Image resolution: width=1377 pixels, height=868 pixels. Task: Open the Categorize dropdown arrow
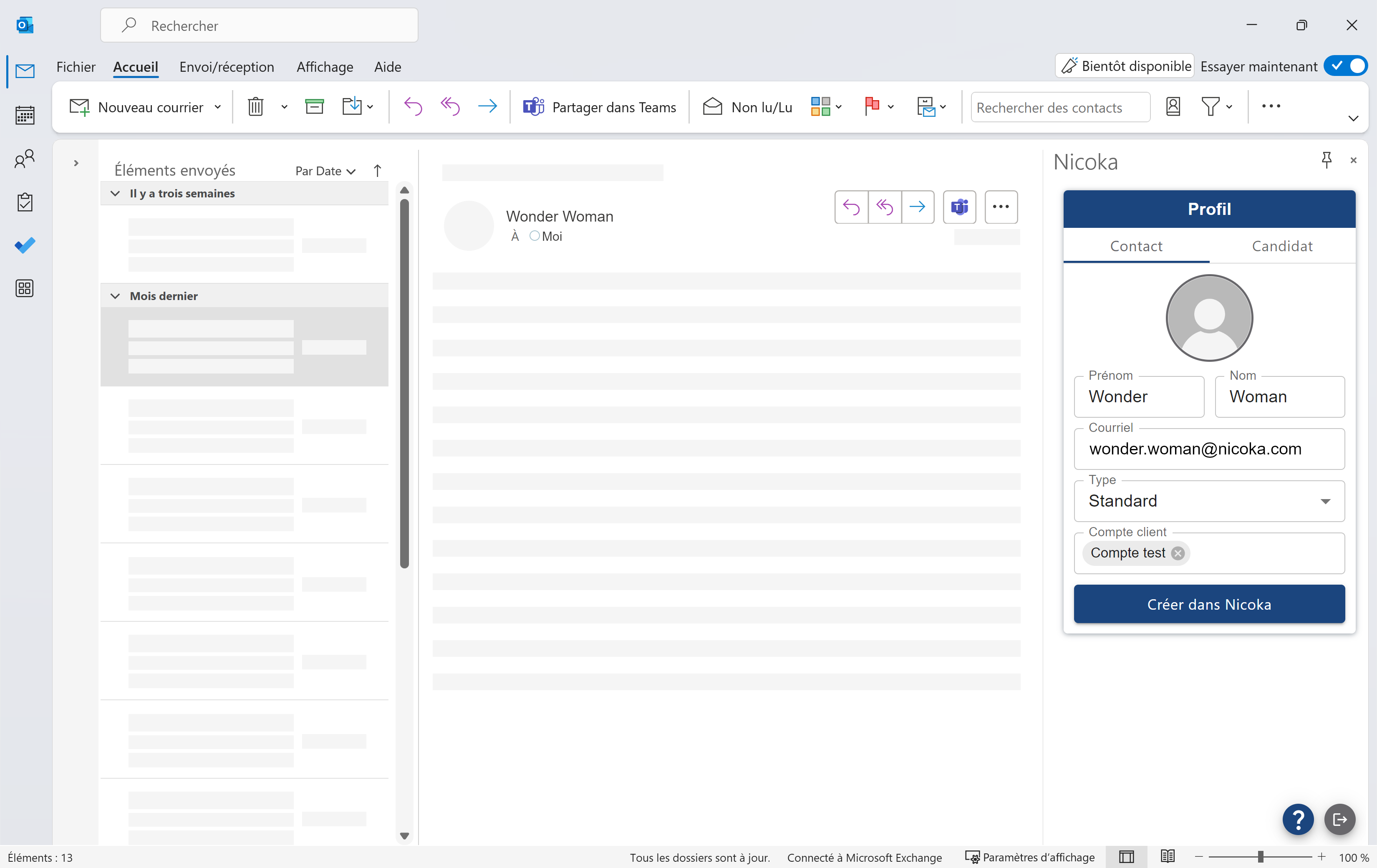pyautogui.click(x=838, y=107)
